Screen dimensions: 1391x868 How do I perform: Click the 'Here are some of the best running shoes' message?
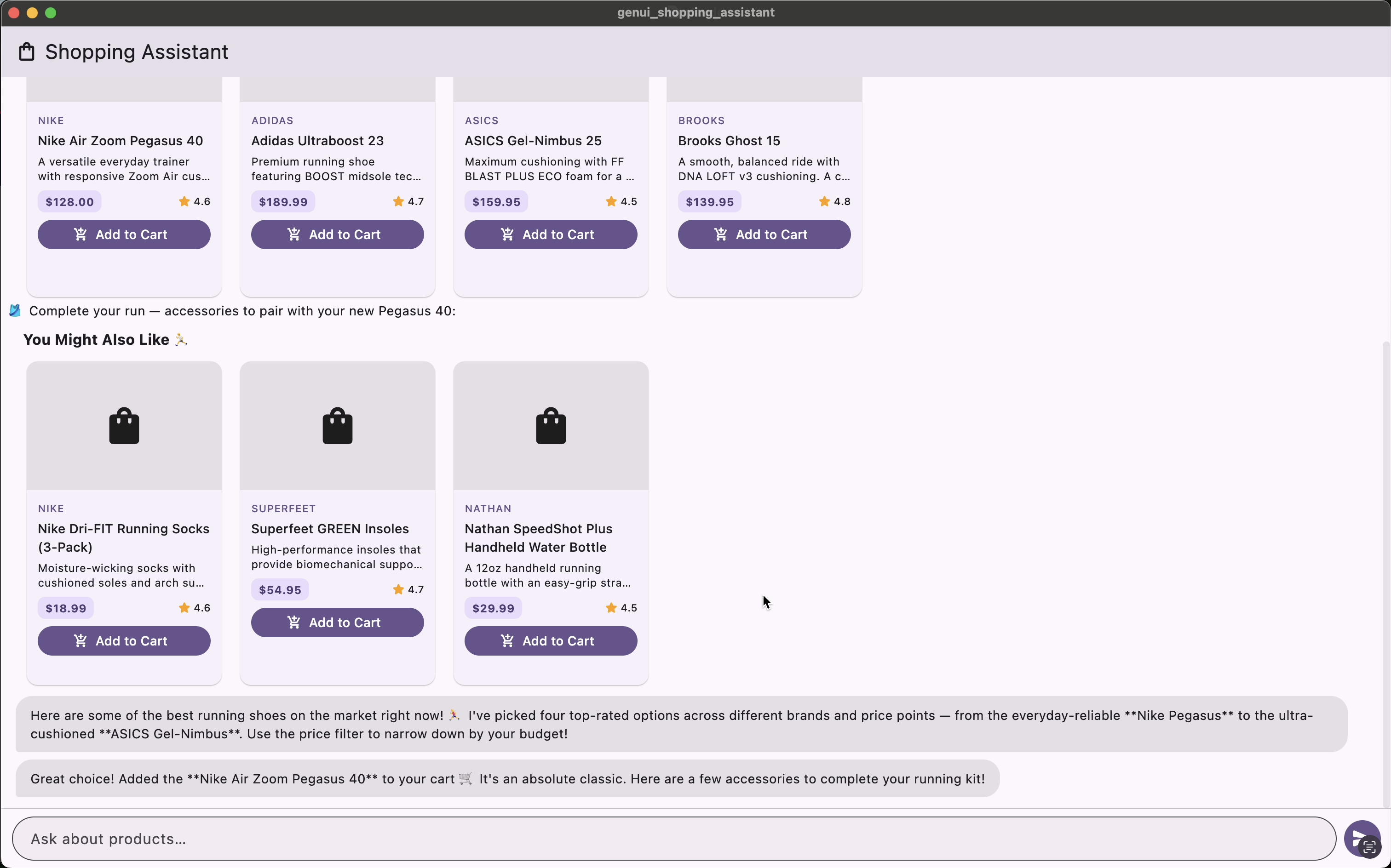click(x=681, y=725)
